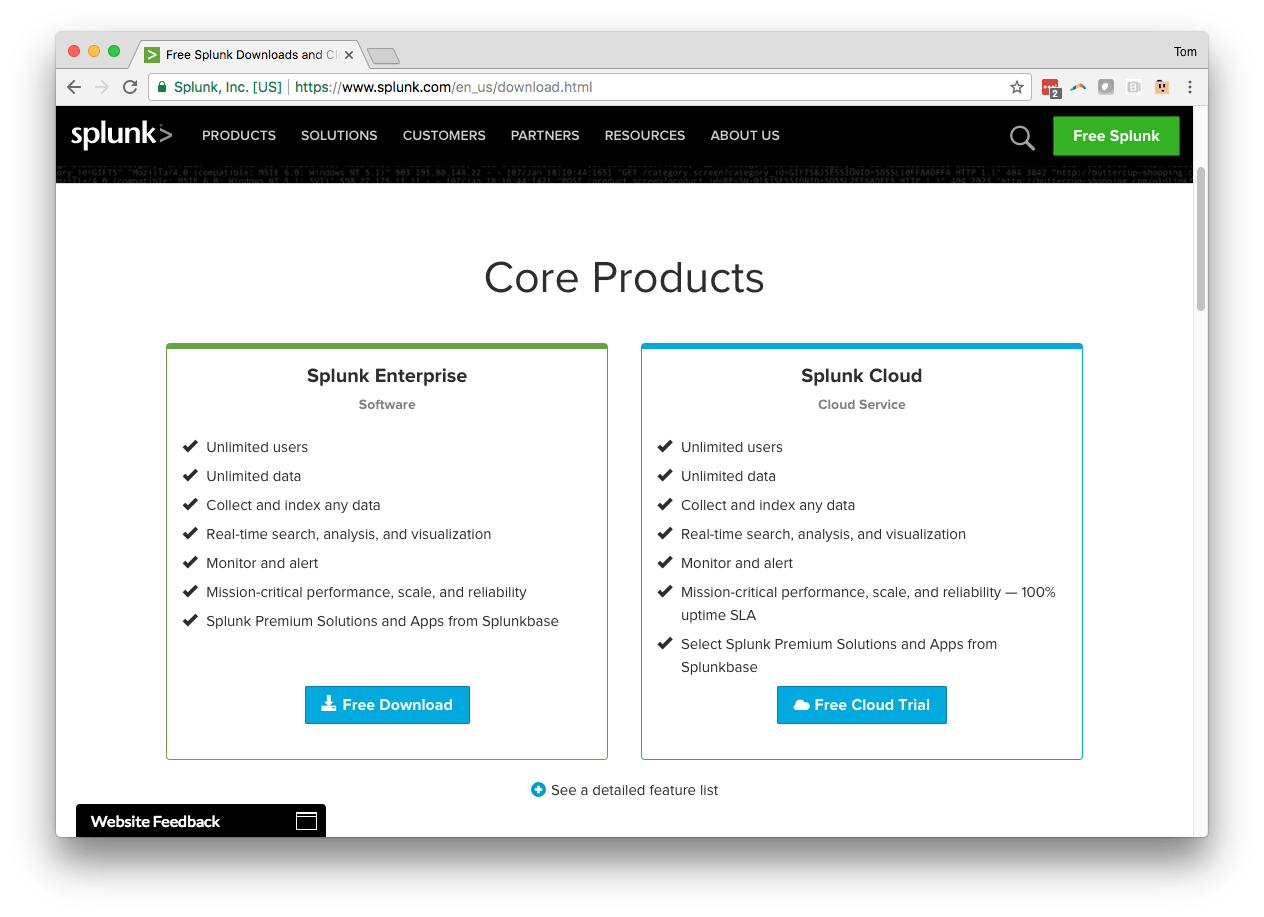Open the SOLUTIONS menu
Screen dimensions: 1264x917
[338, 135]
